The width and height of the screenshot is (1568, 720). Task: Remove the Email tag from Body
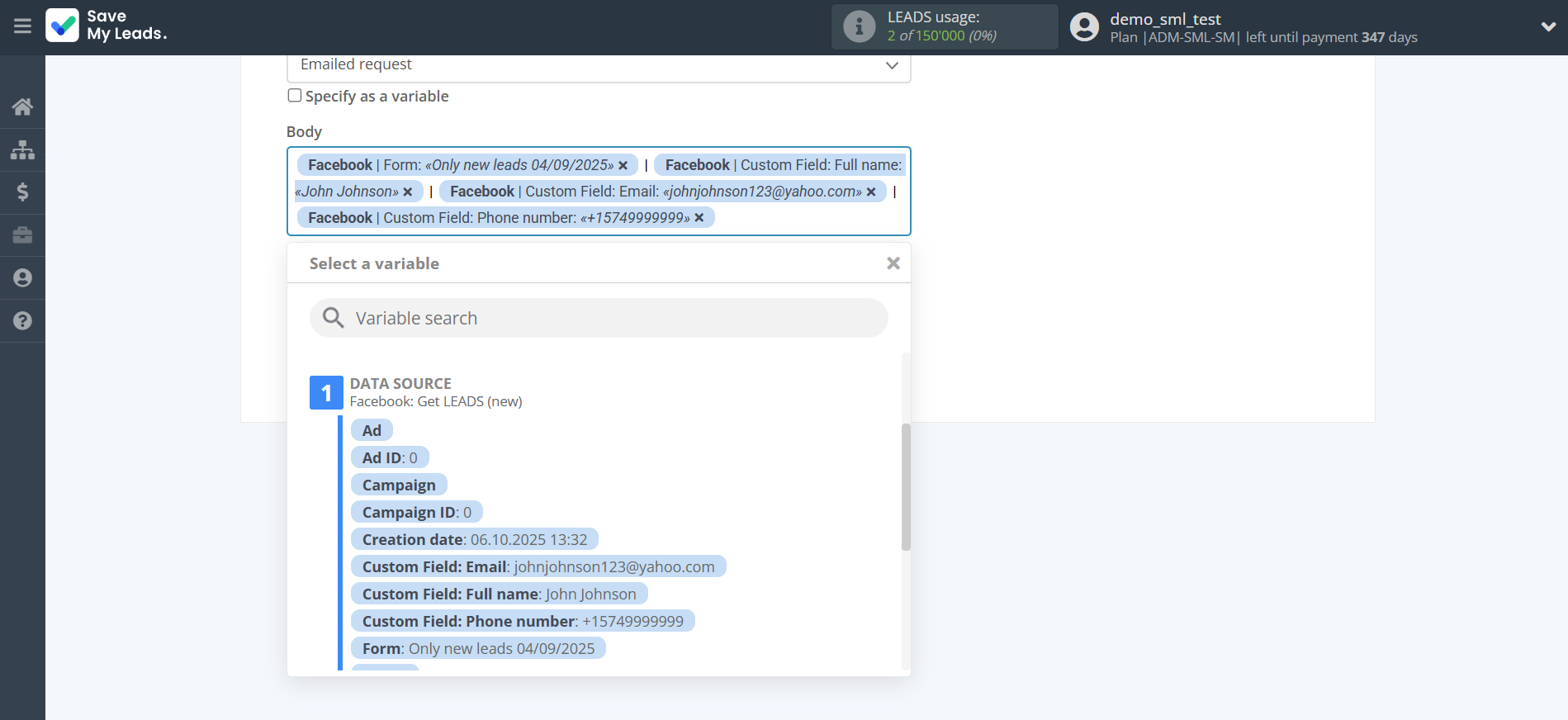click(x=871, y=192)
